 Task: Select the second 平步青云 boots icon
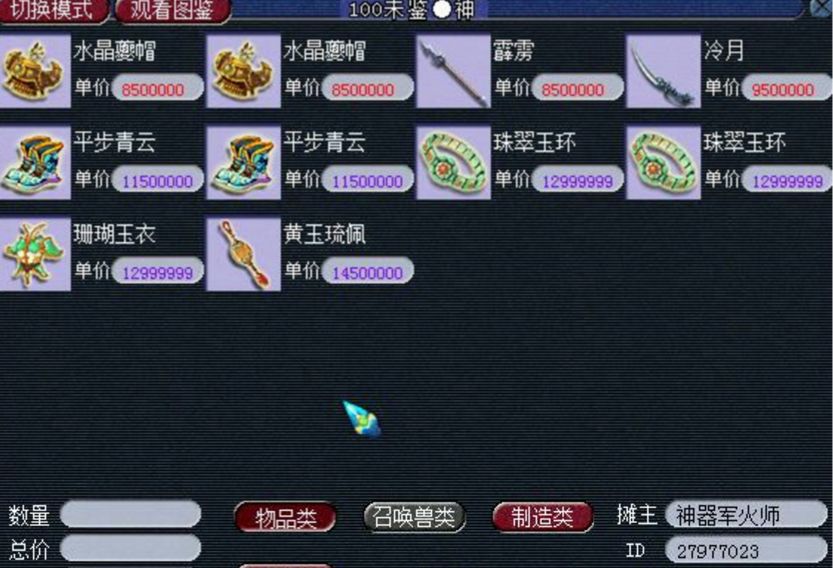click(x=243, y=163)
